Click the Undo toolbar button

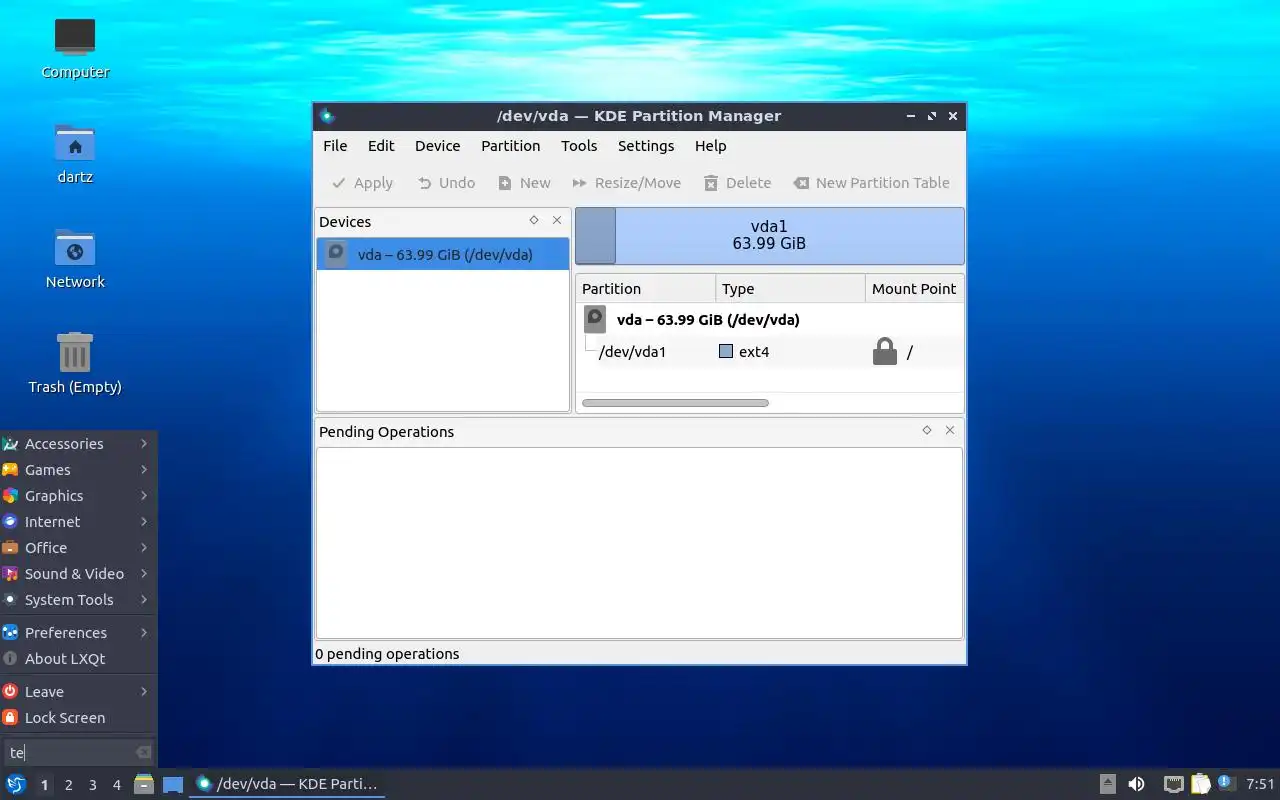(446, 183)
